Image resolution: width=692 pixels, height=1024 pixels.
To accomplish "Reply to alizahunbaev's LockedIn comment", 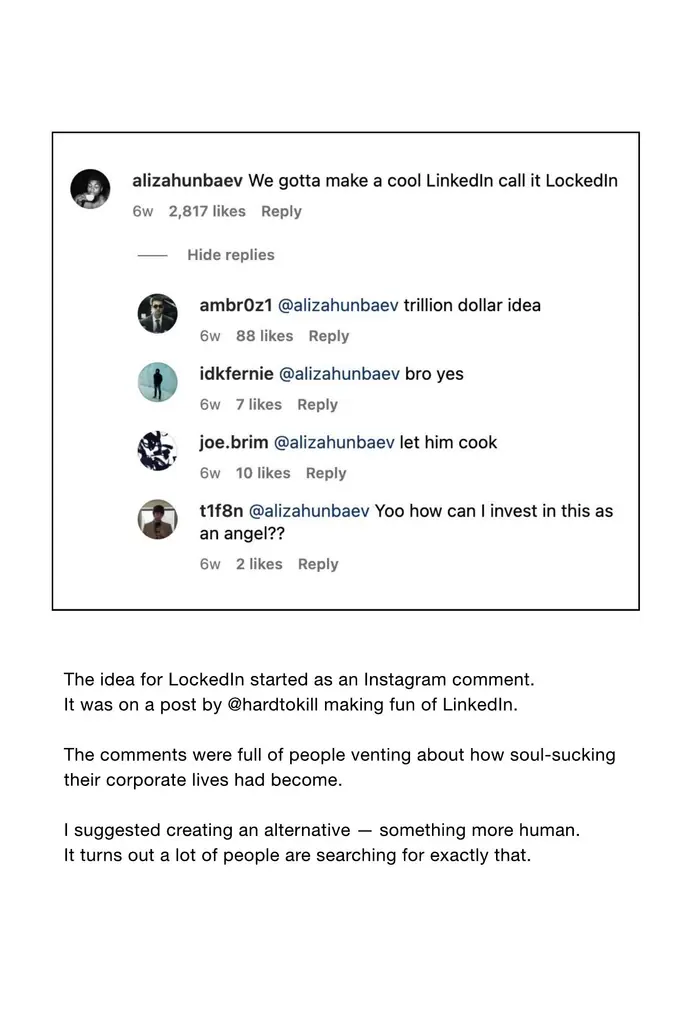I will (281, 212).
